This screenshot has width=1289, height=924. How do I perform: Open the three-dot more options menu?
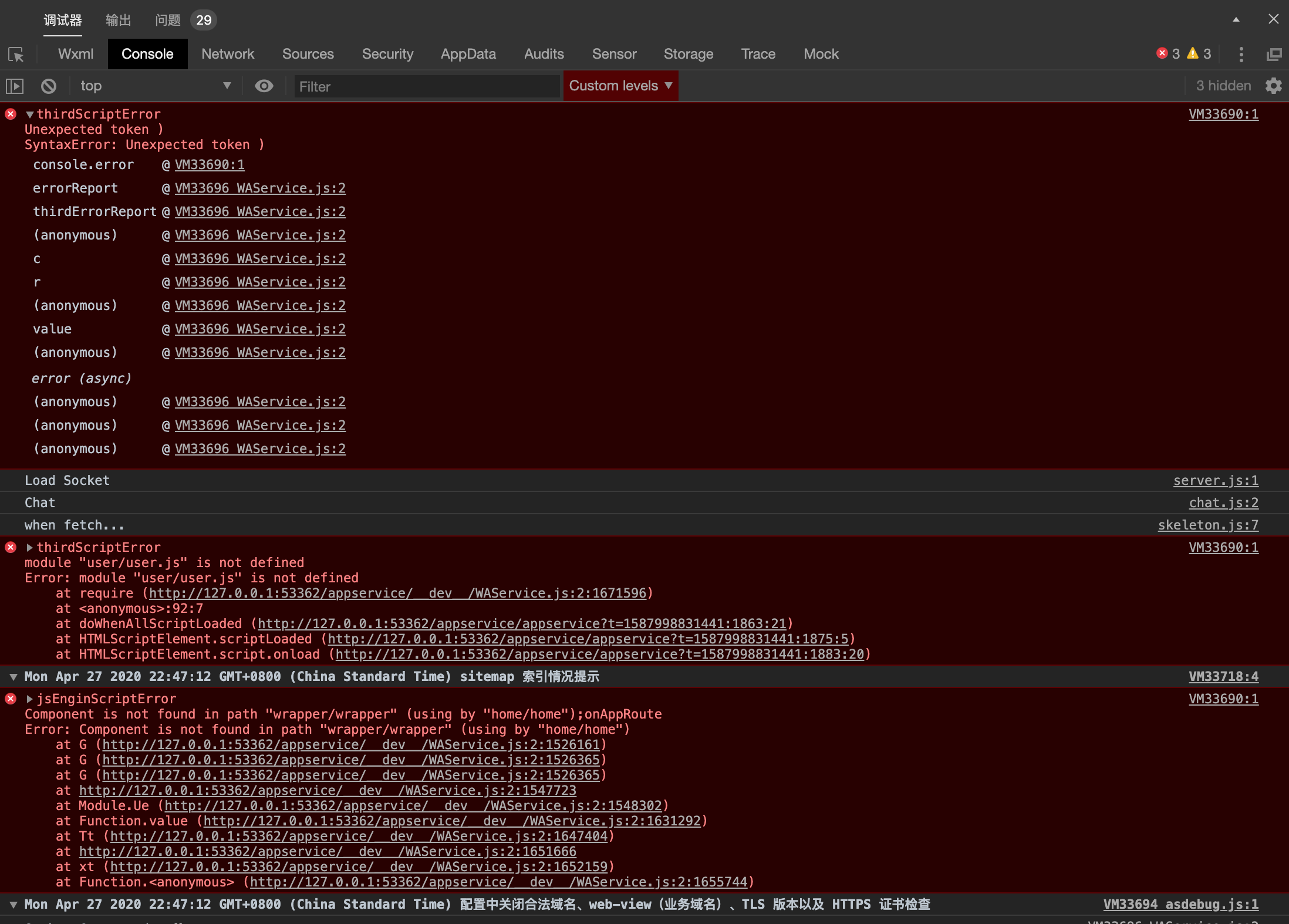coord(1241,55)
